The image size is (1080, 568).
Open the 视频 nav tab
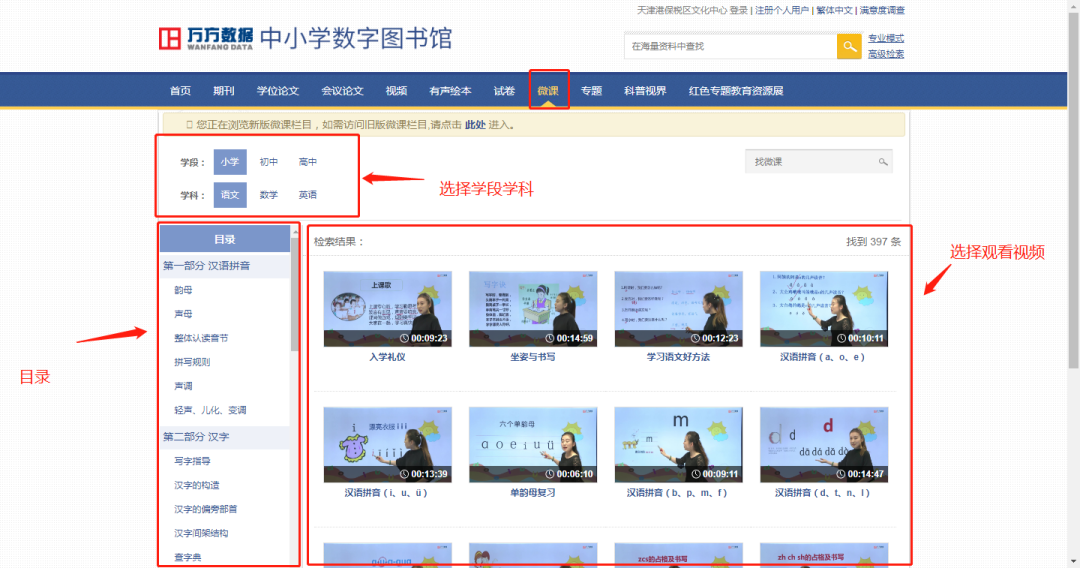[396, 91]
